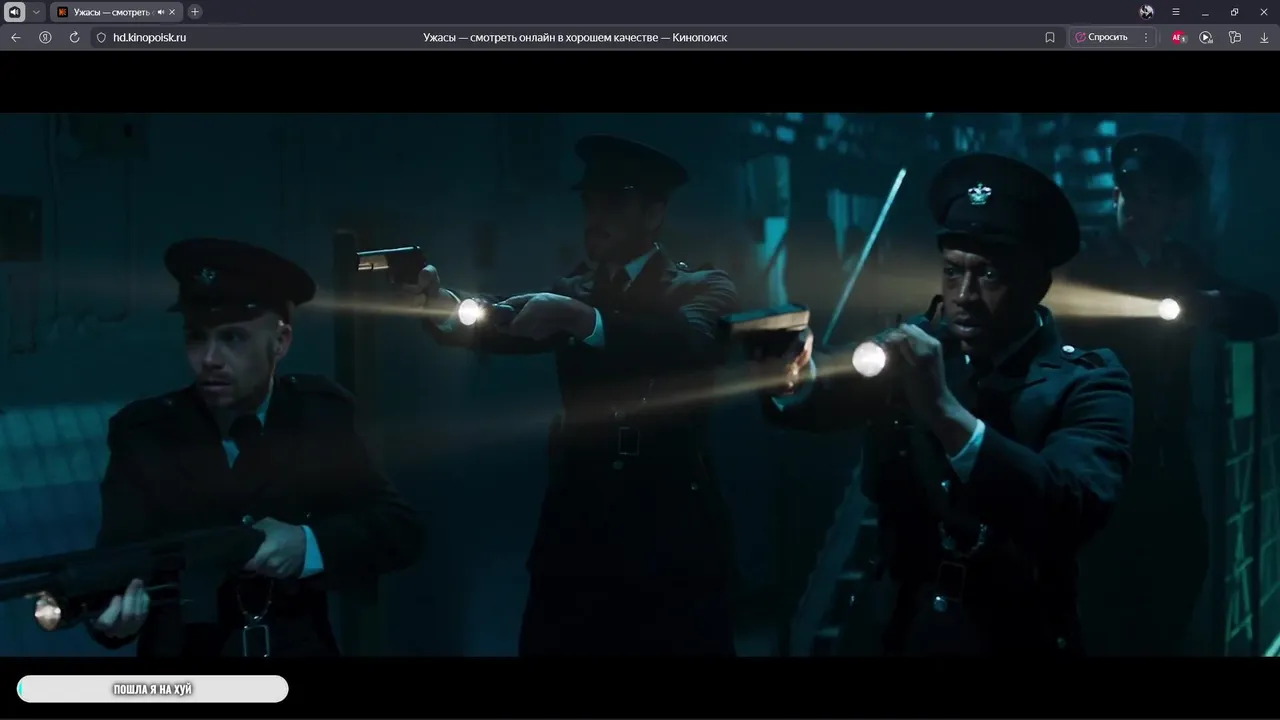Click the пошла я на хуй subtitle pill
This screenshot has width=1280, height=720.
153,689
